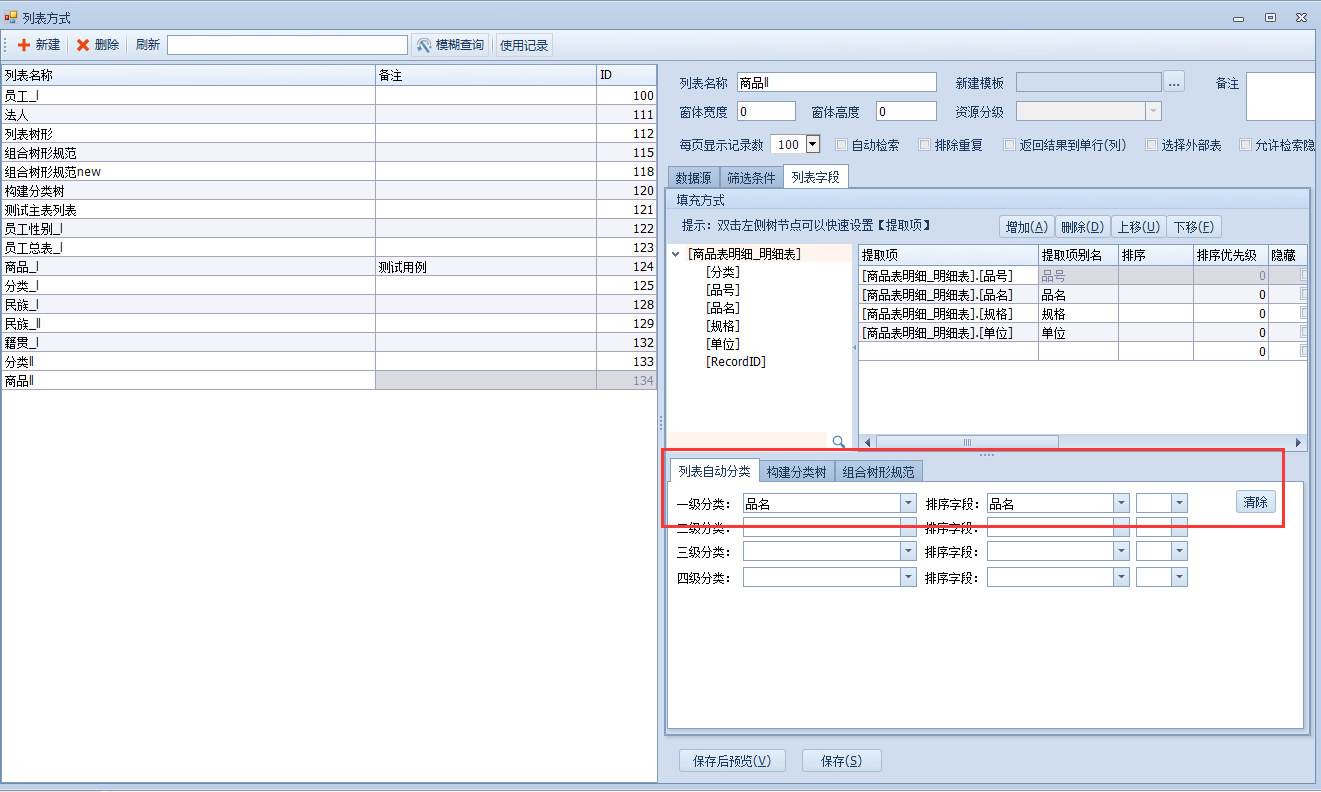Enable the 自动检索 checkbox

[842, 145]
